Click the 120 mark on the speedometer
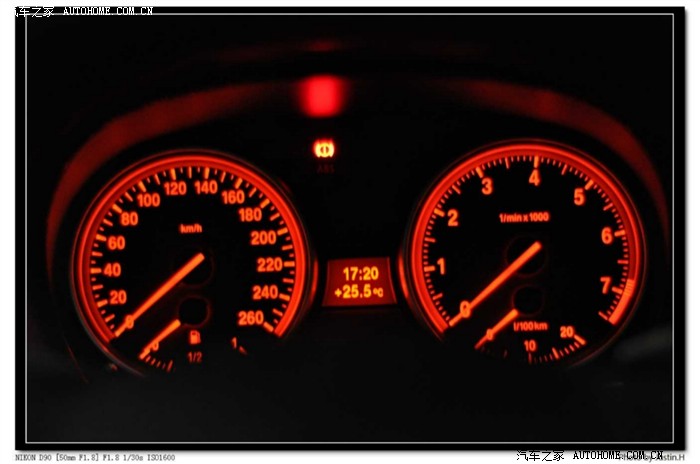 tap(175, 189)
